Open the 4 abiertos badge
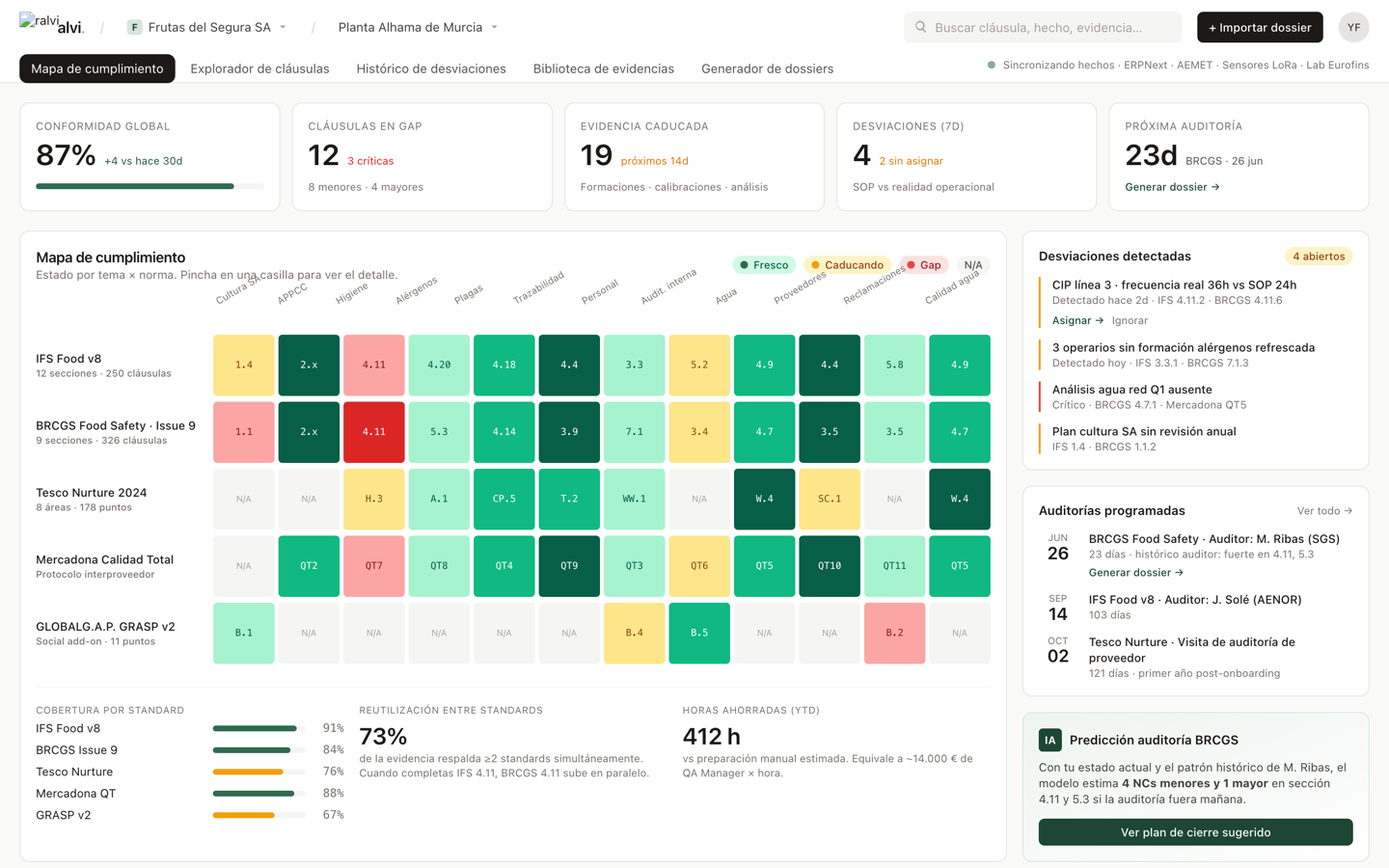Viewport: 1389px width, 868px height. 1319,257
